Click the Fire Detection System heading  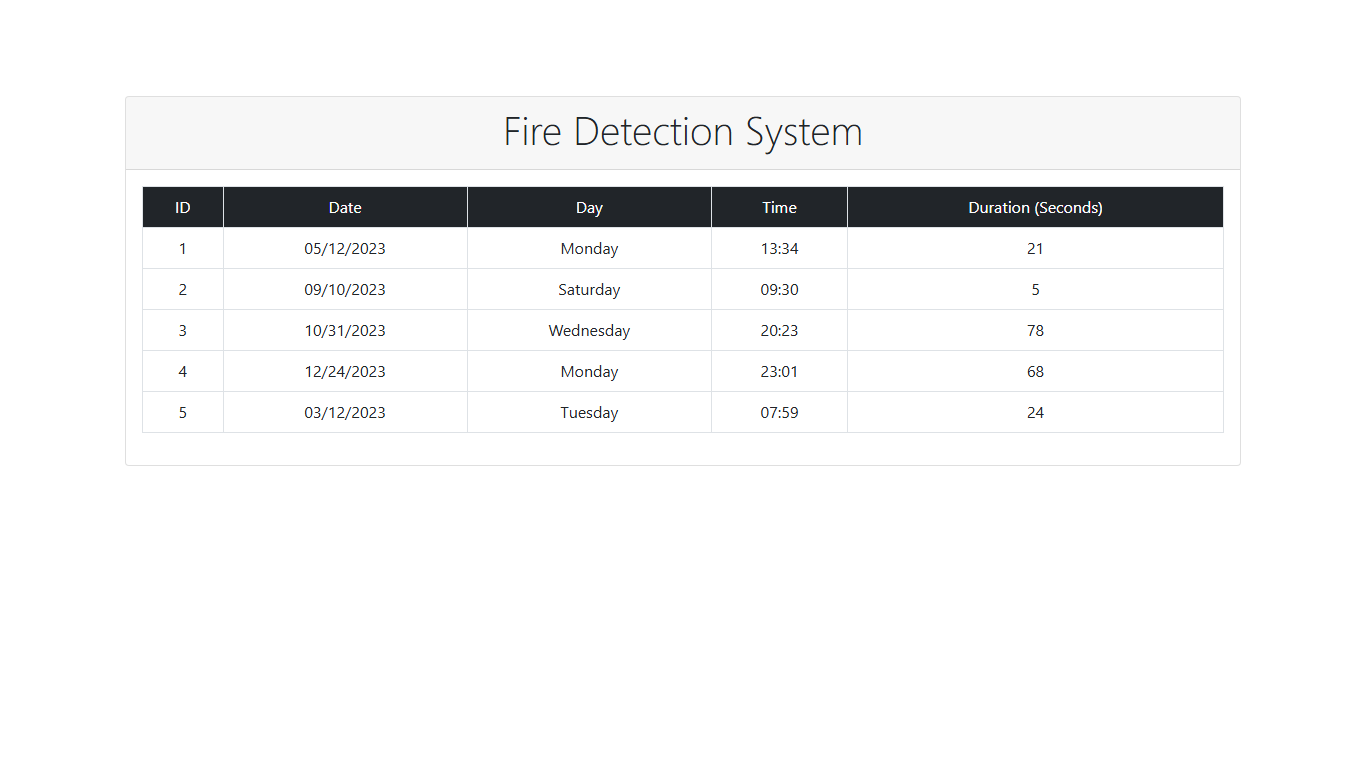(683, 132)
